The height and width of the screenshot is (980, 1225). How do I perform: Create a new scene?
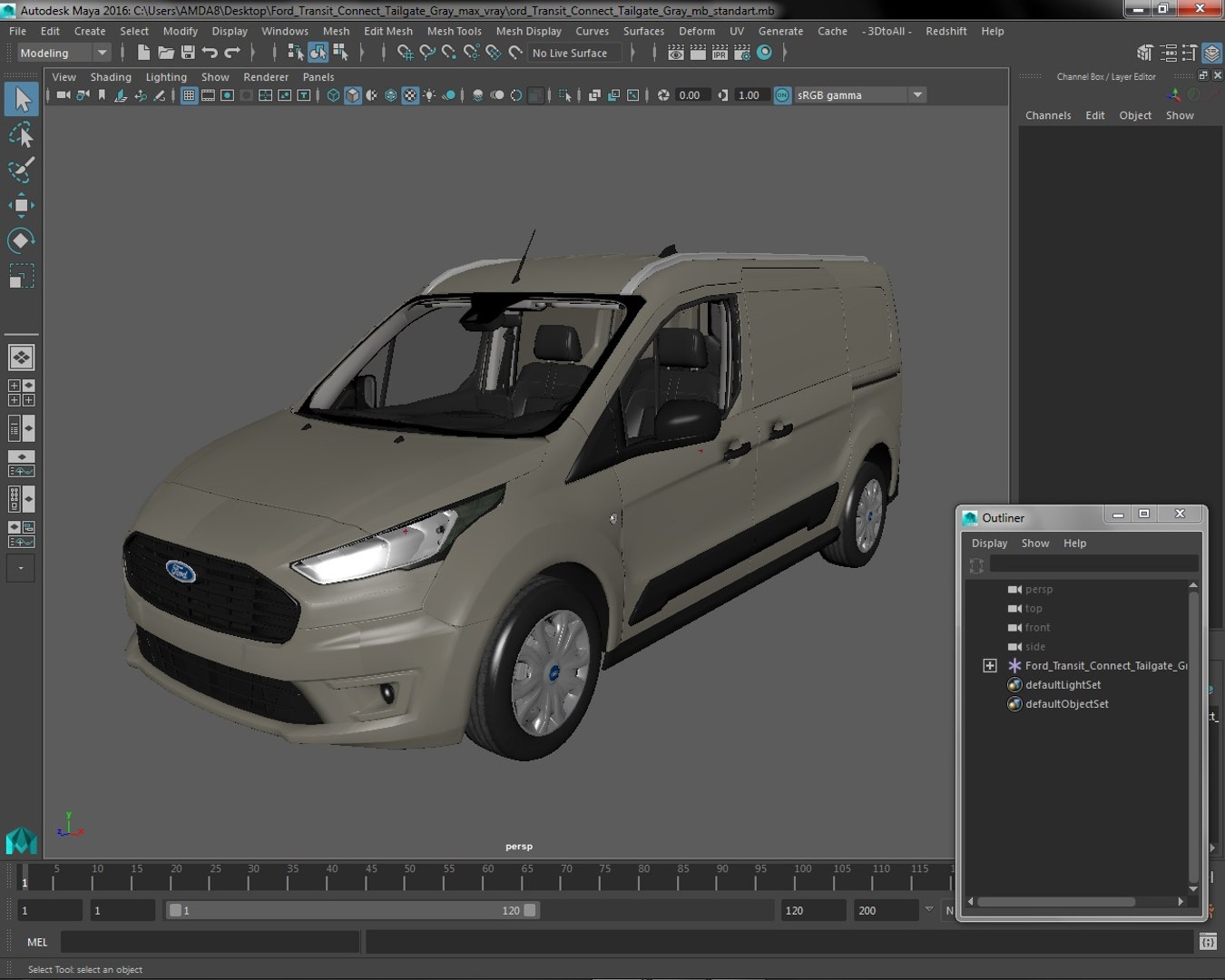tap(143, 53)
